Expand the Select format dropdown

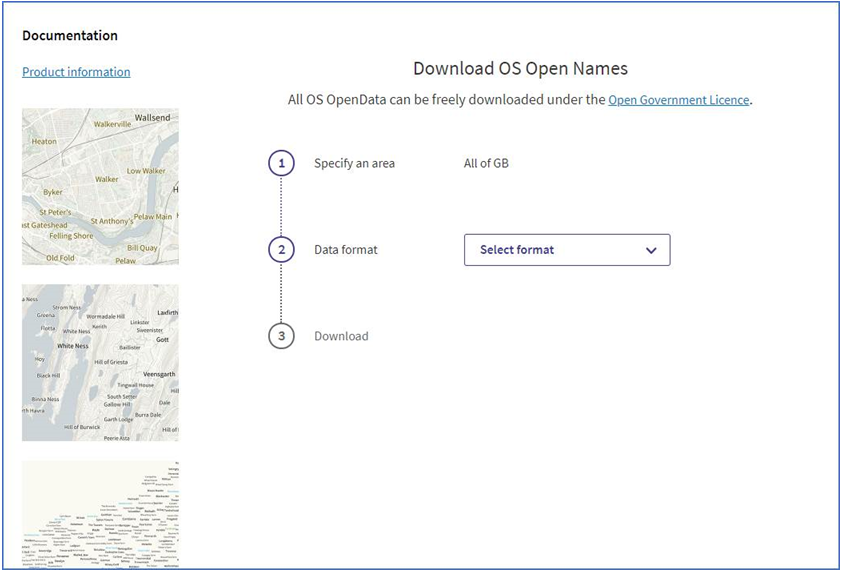pos(567,250)
